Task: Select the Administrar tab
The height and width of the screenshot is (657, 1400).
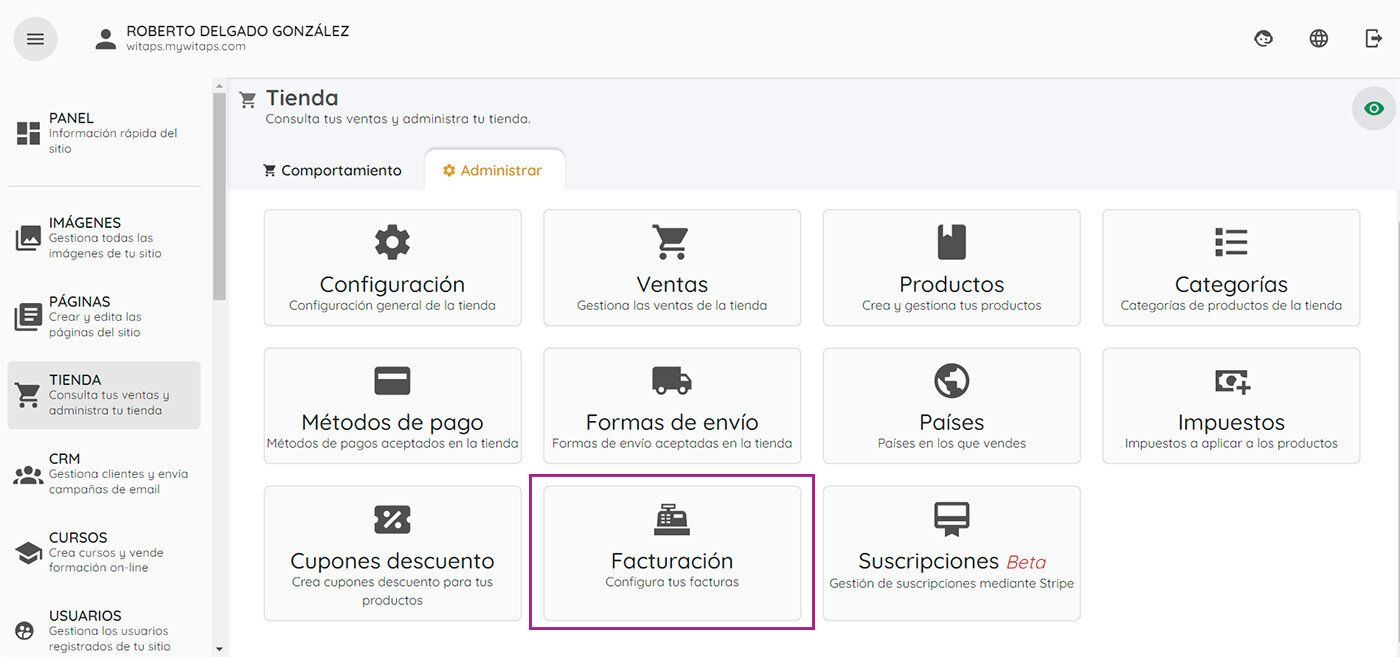Action: (493, 170)
